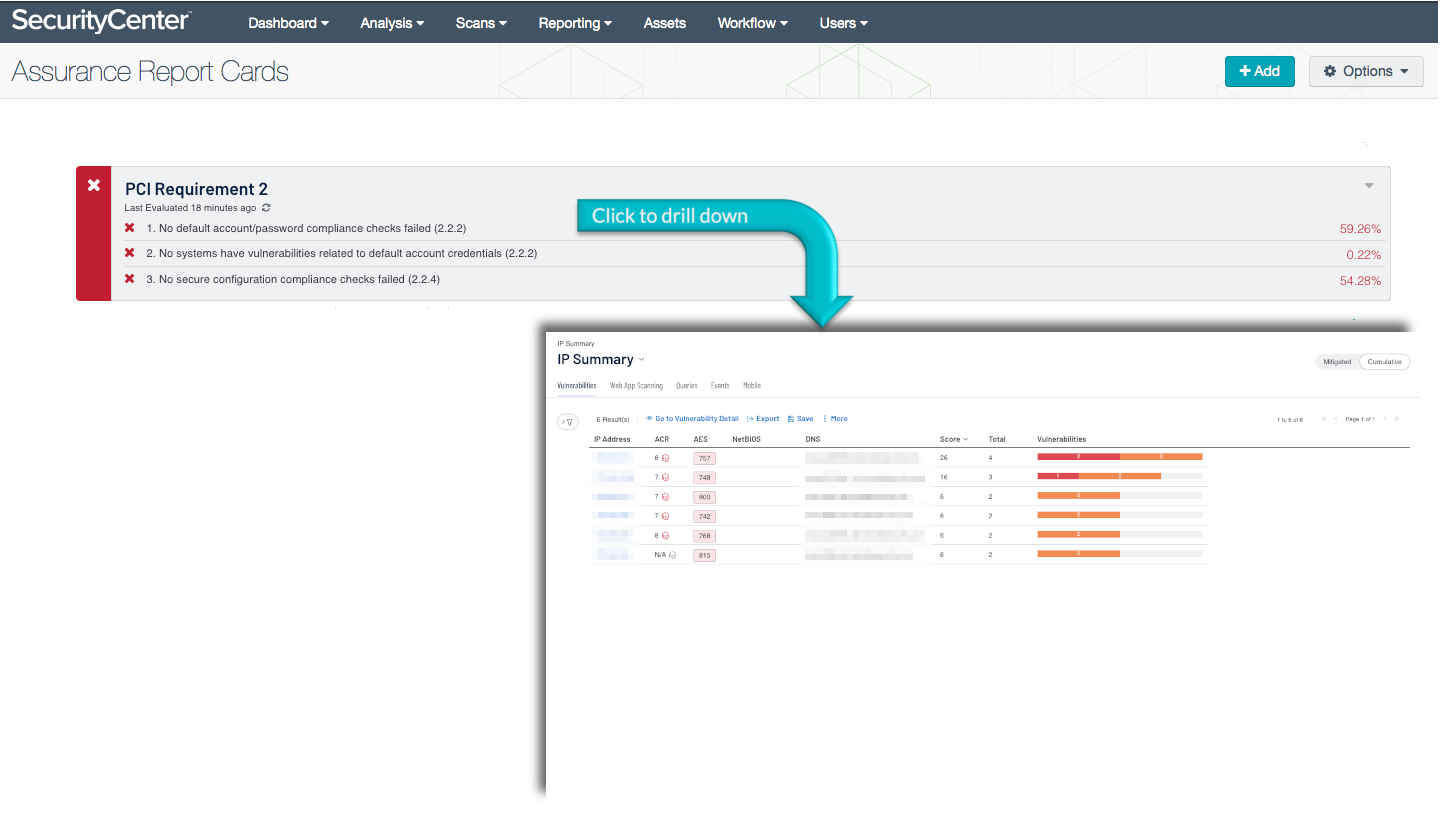1440x820 pixels.
Task: Switch to the Mitigated view
Action: pos(1337,362)
